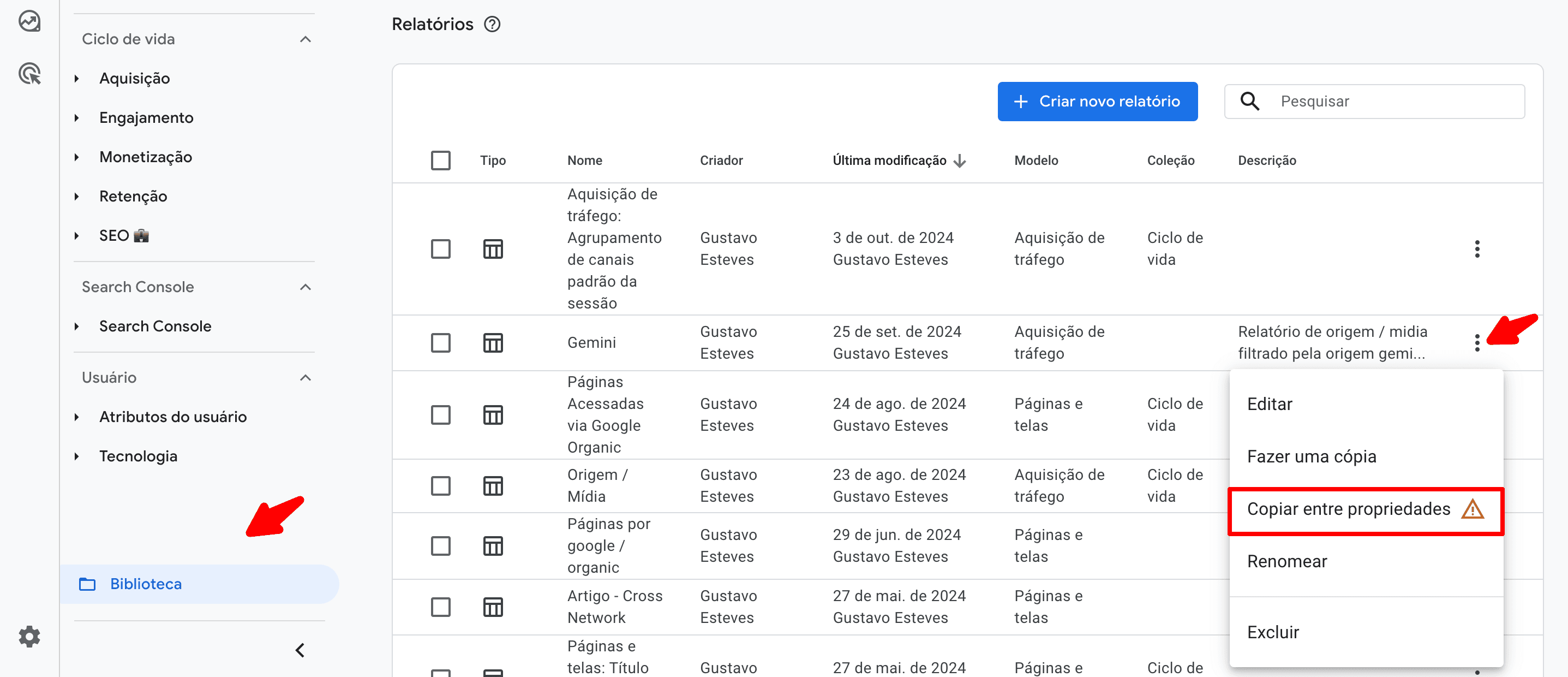Viewport: 1568px width, 677px height.
Task: Collapse the Ciclo de vida section
Action: (306, 38)
